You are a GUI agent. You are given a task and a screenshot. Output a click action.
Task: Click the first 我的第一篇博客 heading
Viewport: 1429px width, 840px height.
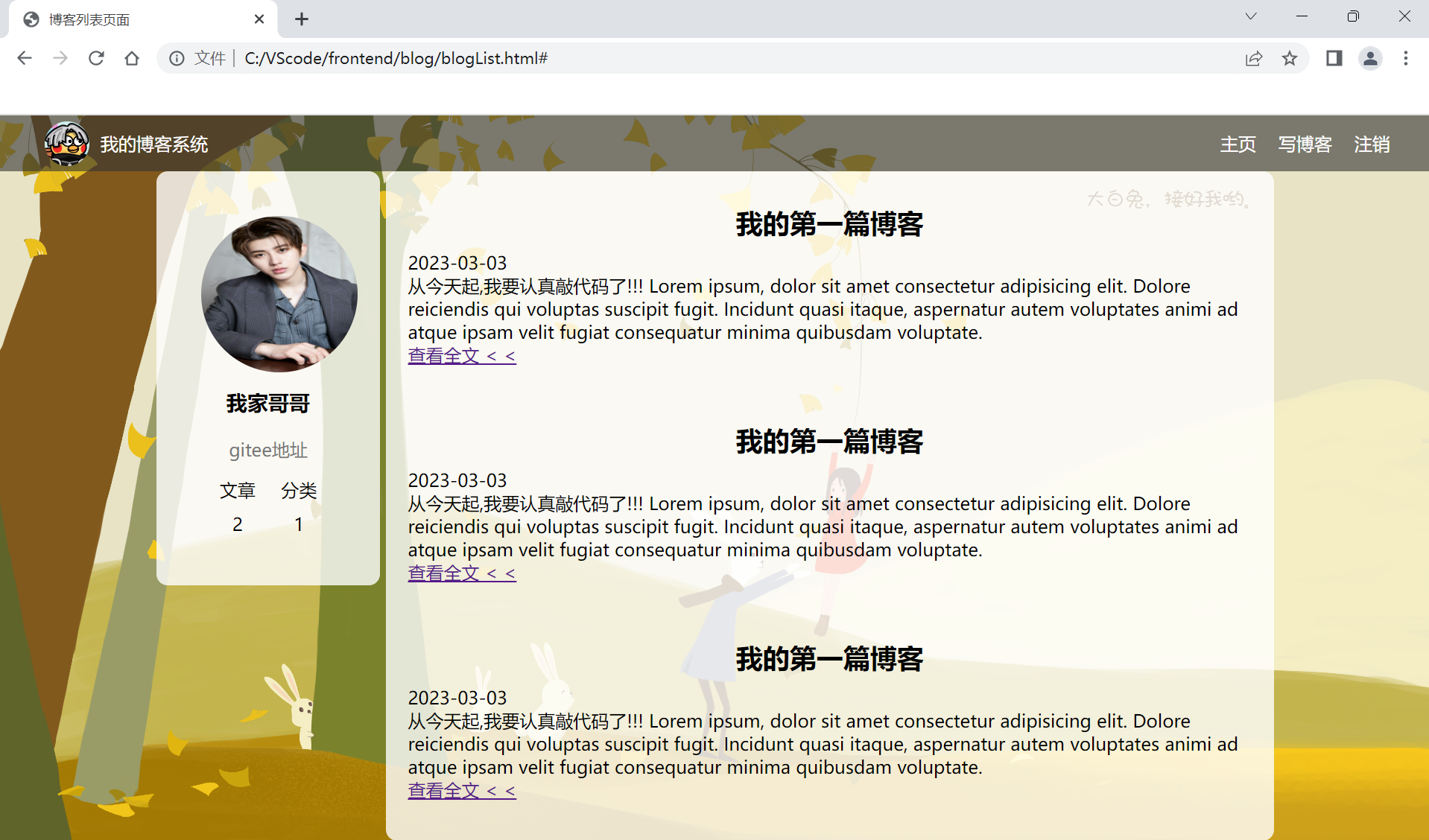point(829,224)
